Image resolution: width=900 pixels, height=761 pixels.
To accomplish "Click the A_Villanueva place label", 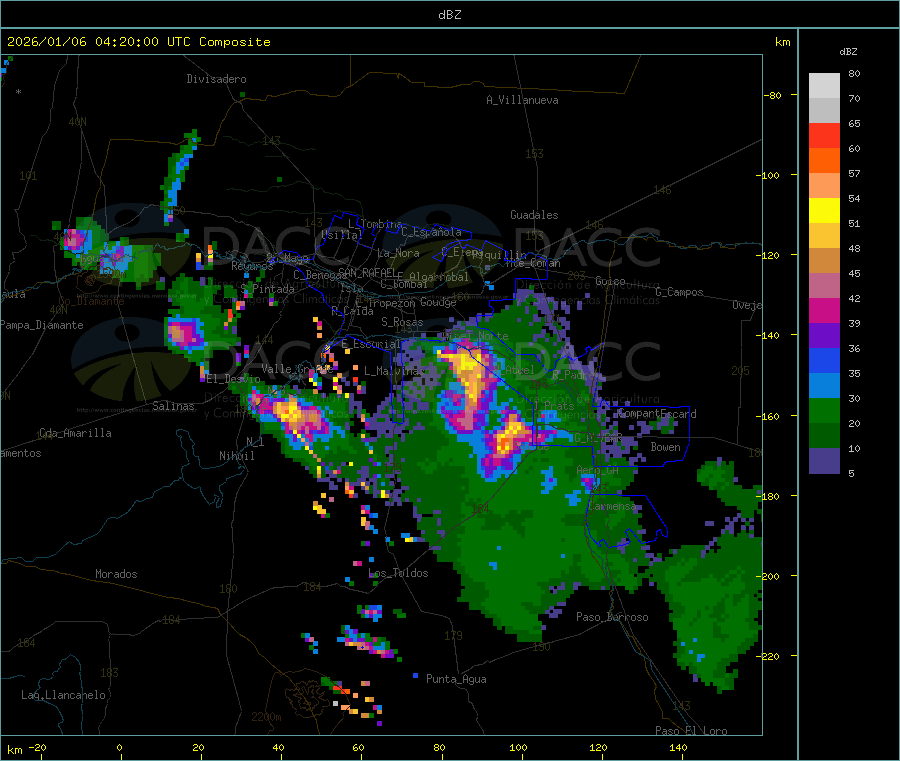I will (522, 100).
